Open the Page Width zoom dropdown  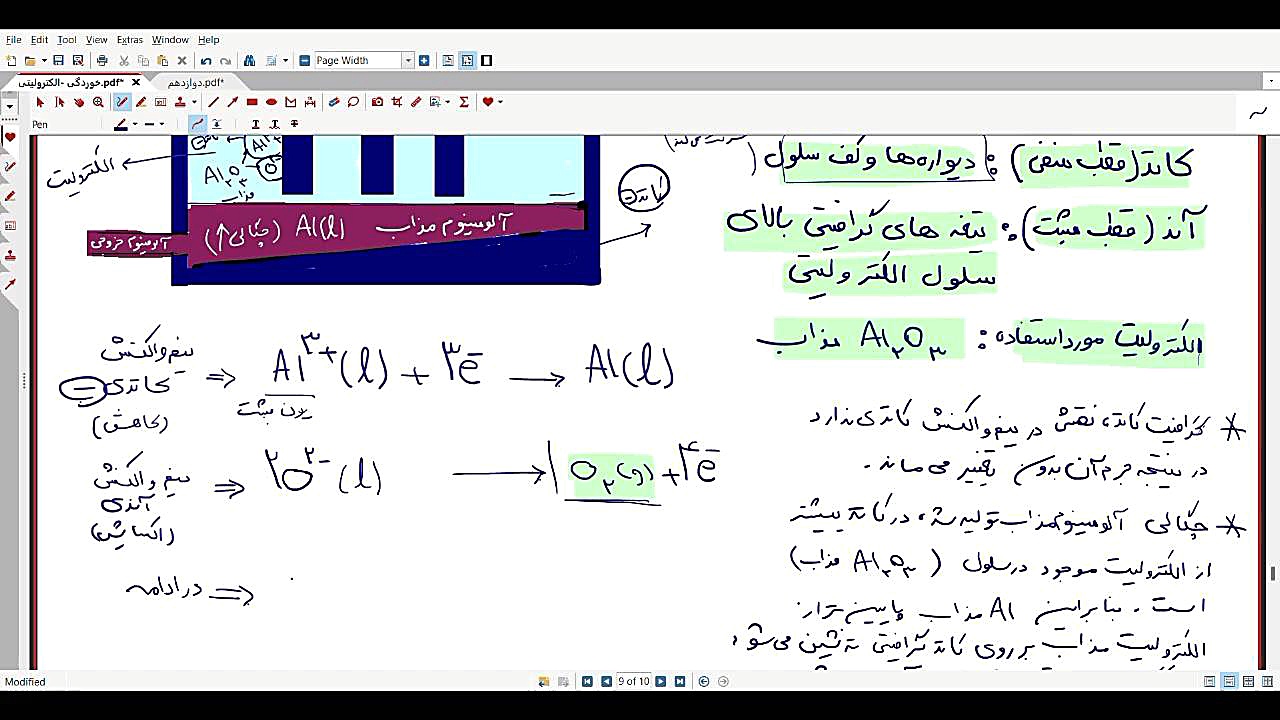(x=408, y=61)
